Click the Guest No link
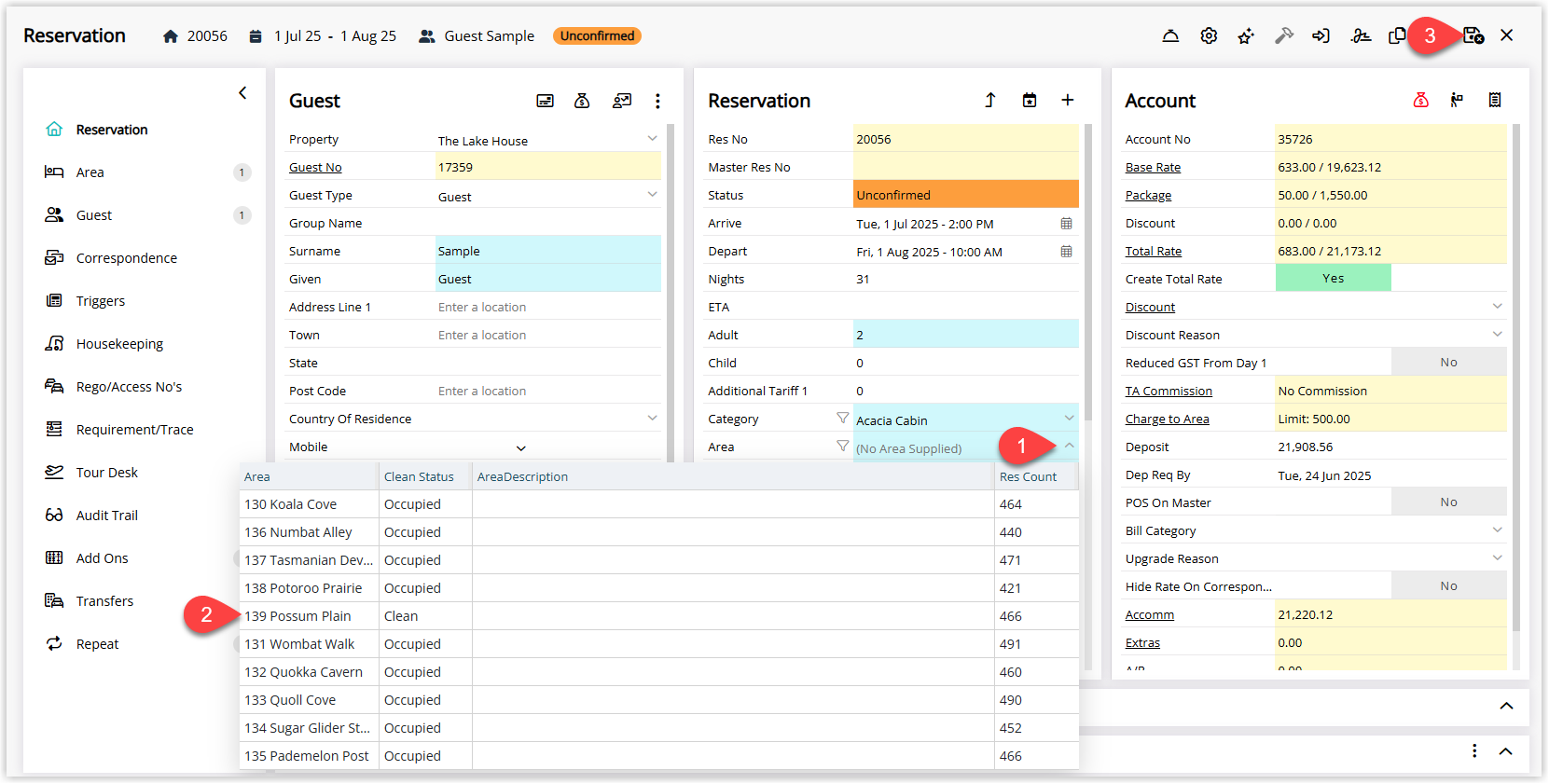Image resolution: width=1549 pixels, height=784 pixels. click(315, 168)
